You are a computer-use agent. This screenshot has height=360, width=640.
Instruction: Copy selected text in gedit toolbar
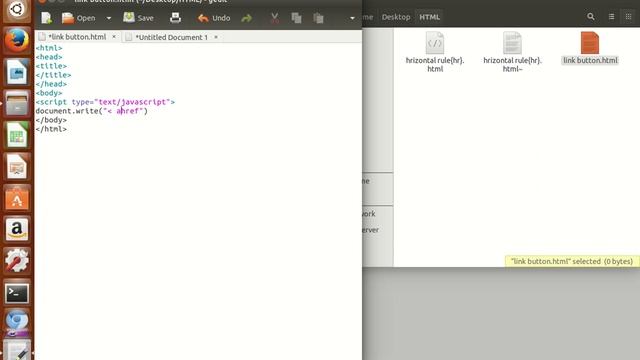[296, 18]
